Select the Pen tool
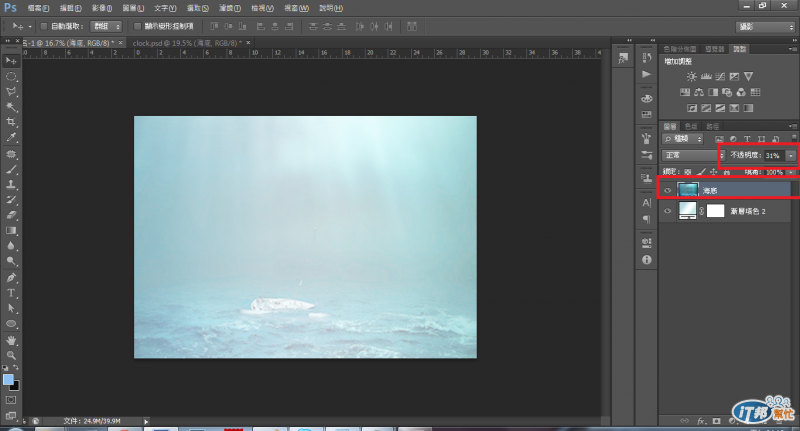Viewport: 800px width, 431px height. pyautogui.click(x=11, y=278)
